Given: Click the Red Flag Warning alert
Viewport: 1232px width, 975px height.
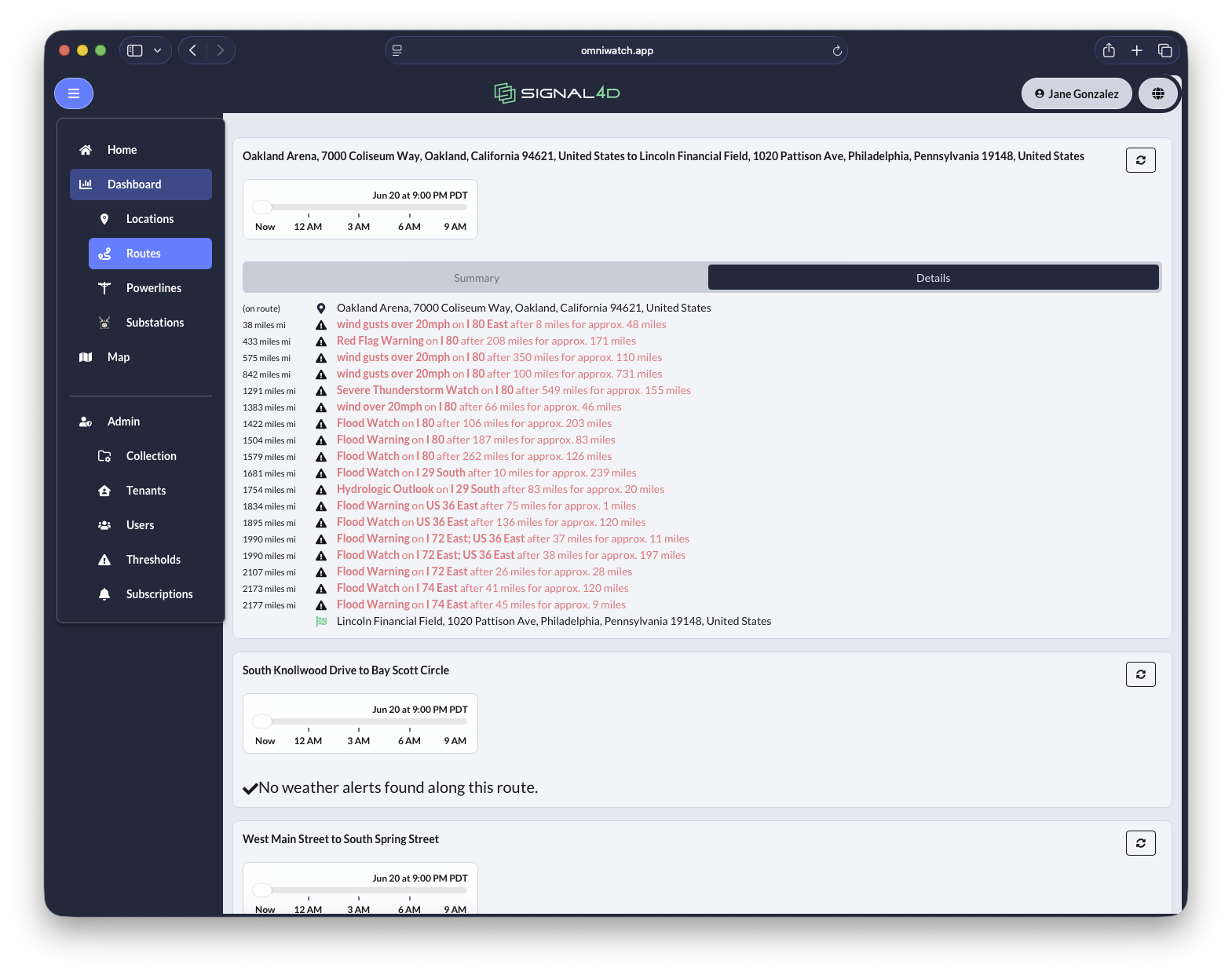Looking at the screenshot, I should [x=486, y=341].
